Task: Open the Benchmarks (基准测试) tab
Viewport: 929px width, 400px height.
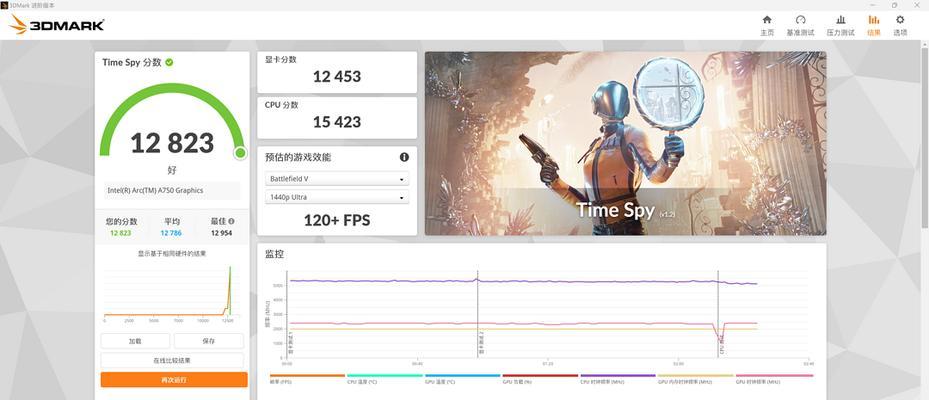Action: pos(800,25)
